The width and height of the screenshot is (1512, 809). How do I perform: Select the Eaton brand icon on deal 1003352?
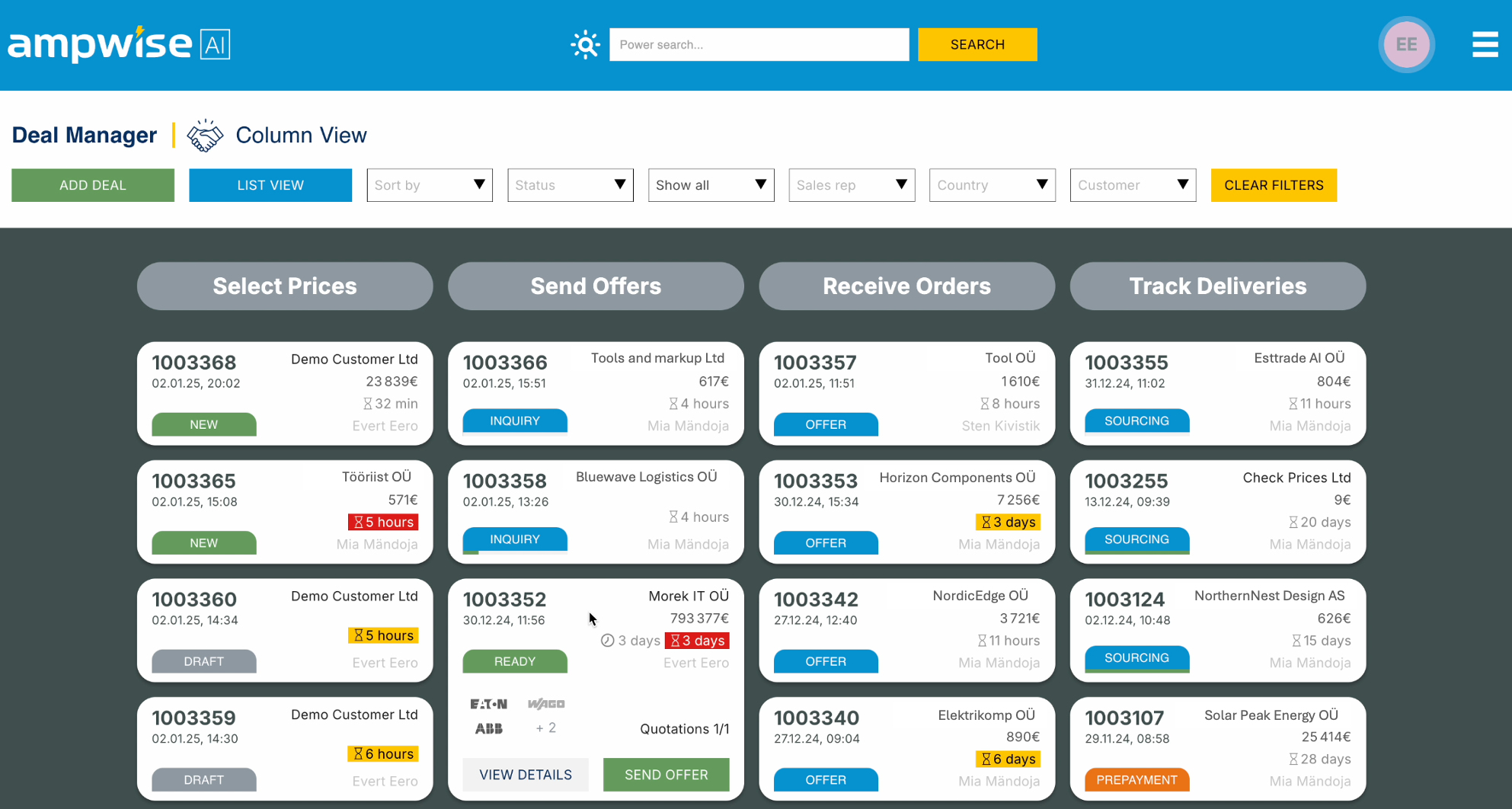point(488,703)
